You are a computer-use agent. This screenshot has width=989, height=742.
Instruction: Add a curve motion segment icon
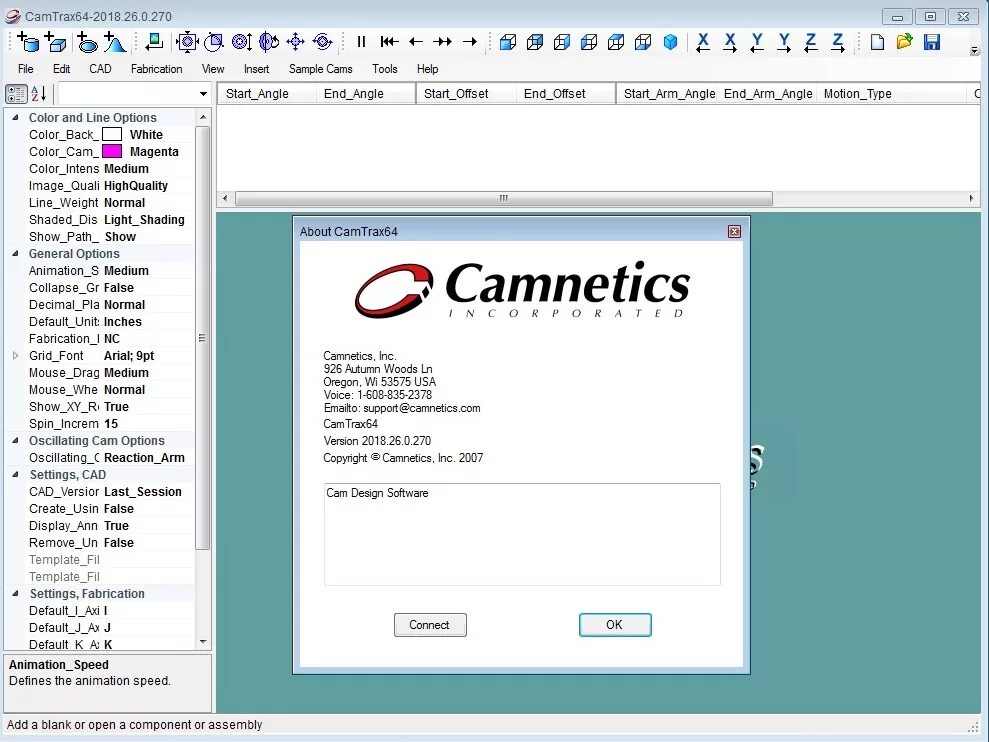point(115,42)
